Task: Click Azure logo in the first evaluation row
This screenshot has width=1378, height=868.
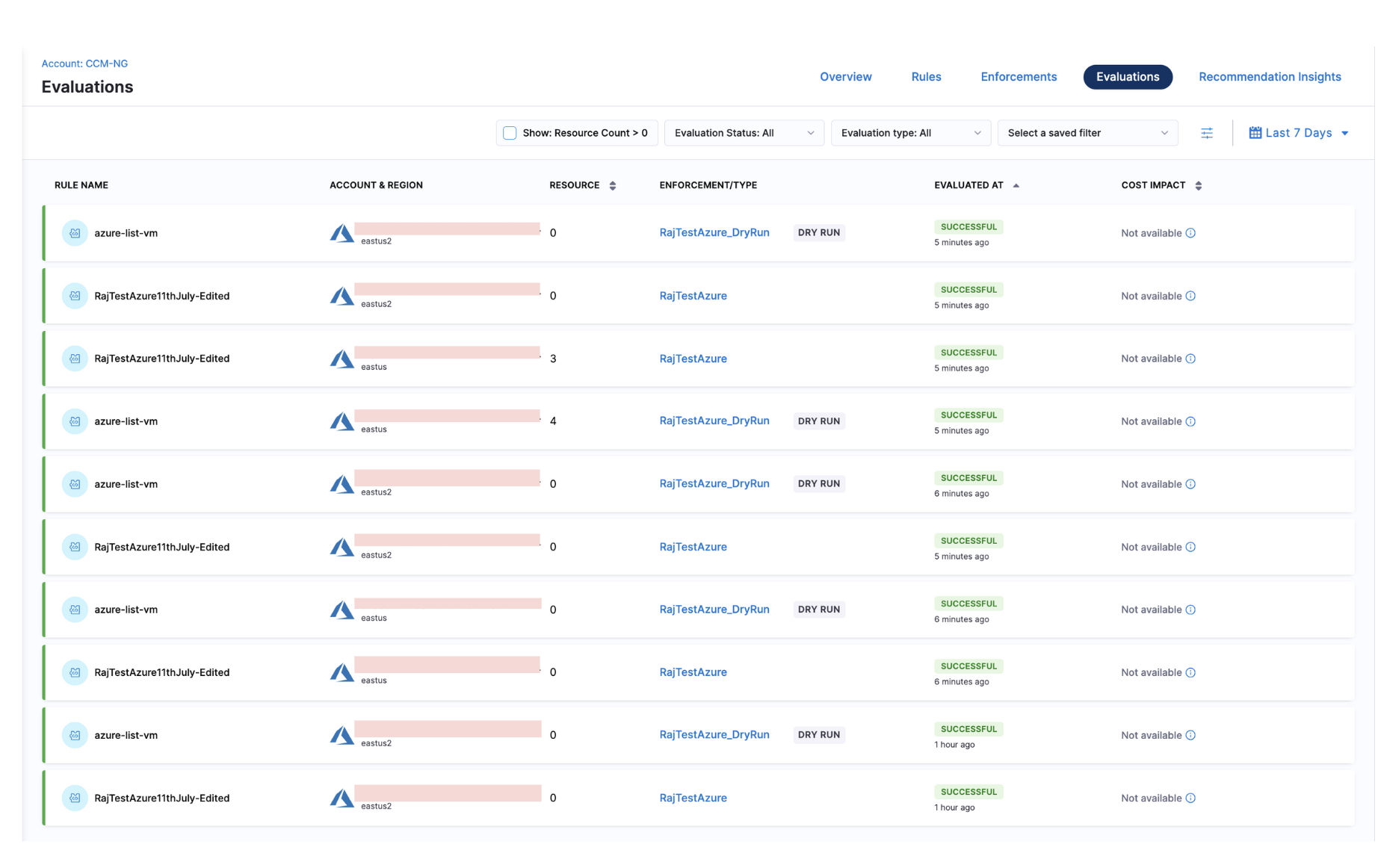Action: pos(342,233)
